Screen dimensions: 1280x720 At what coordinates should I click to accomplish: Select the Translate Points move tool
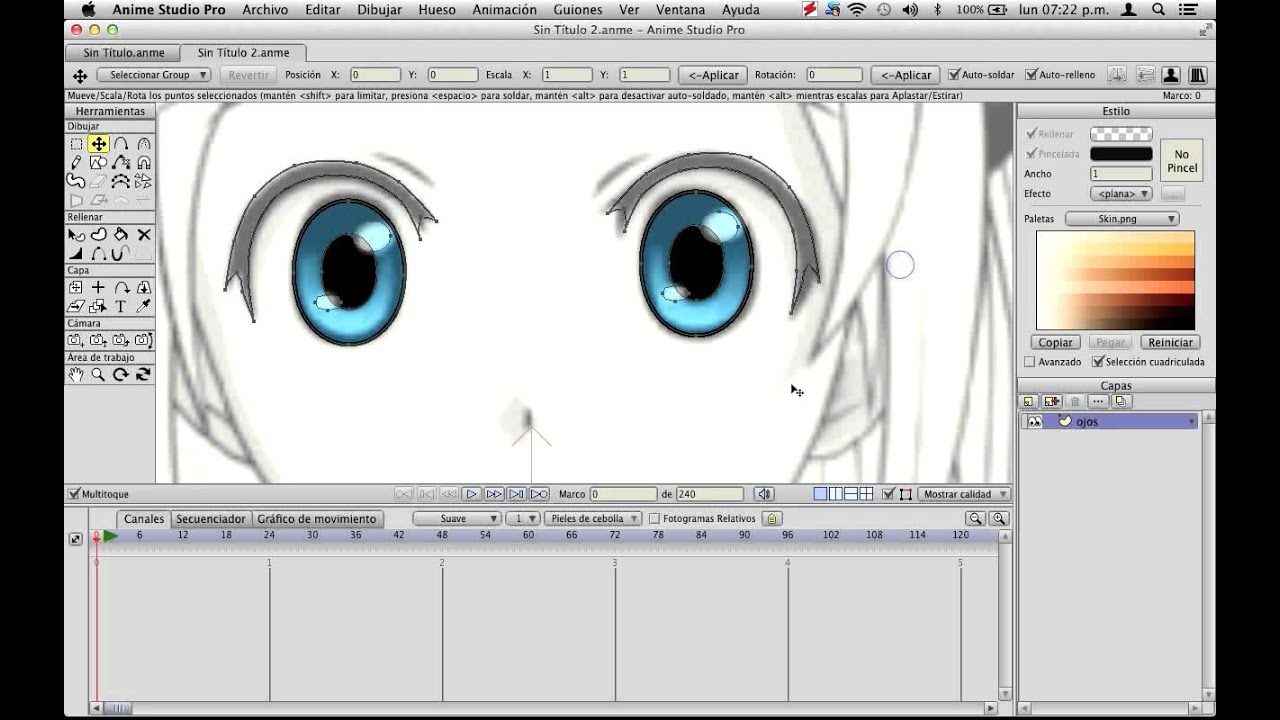[98, 144]
